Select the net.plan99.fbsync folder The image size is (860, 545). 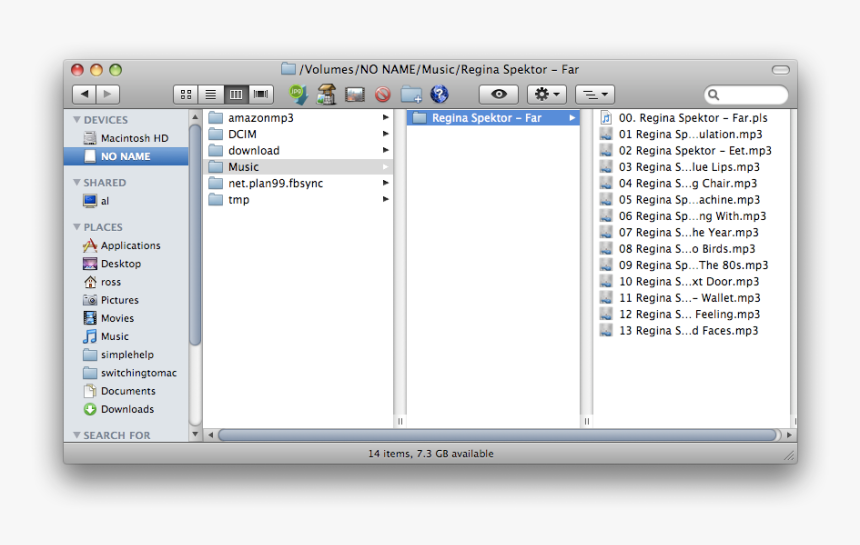298,183
